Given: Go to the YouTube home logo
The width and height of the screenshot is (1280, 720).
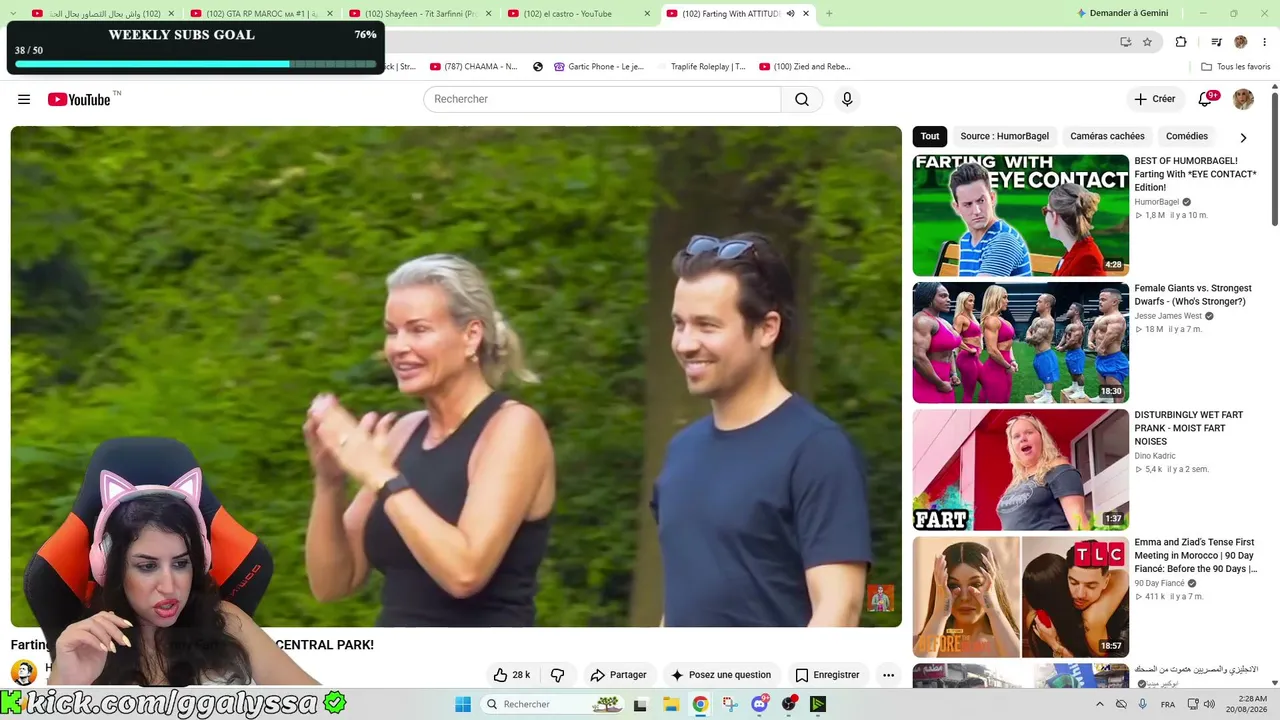Looking at the screenshot, I should [79, 99].
